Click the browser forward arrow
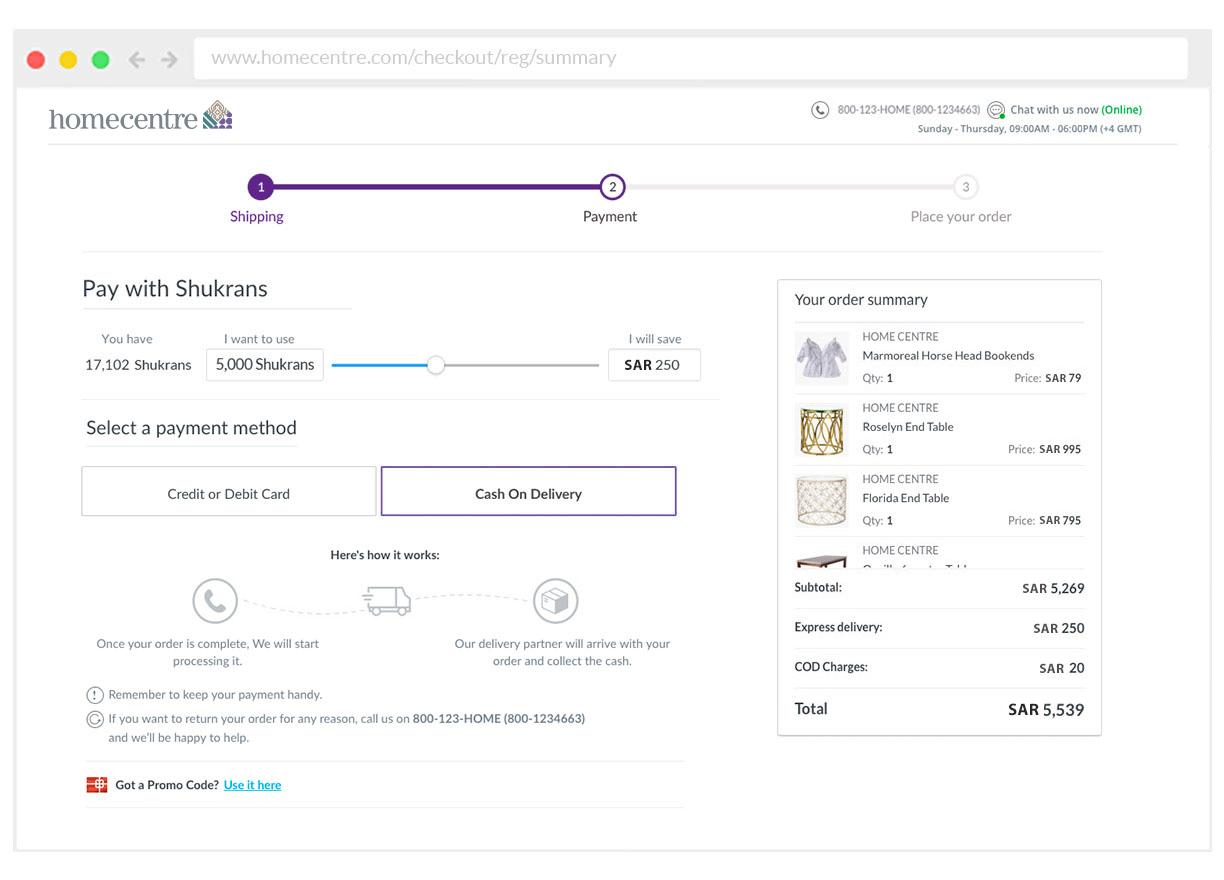1224x880 pixels. coord(170,60)
